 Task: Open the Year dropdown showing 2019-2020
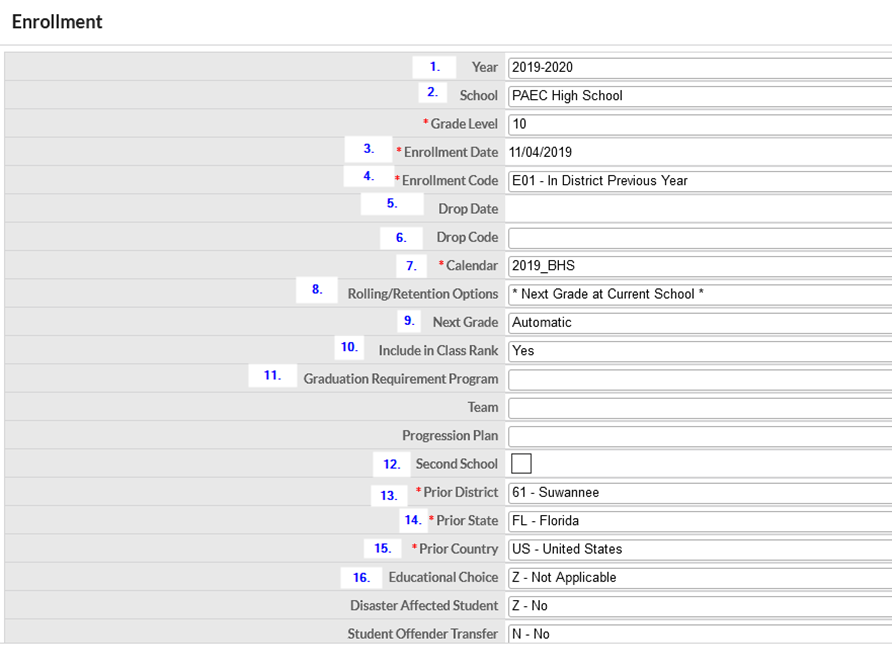click(x=698, y=67)
